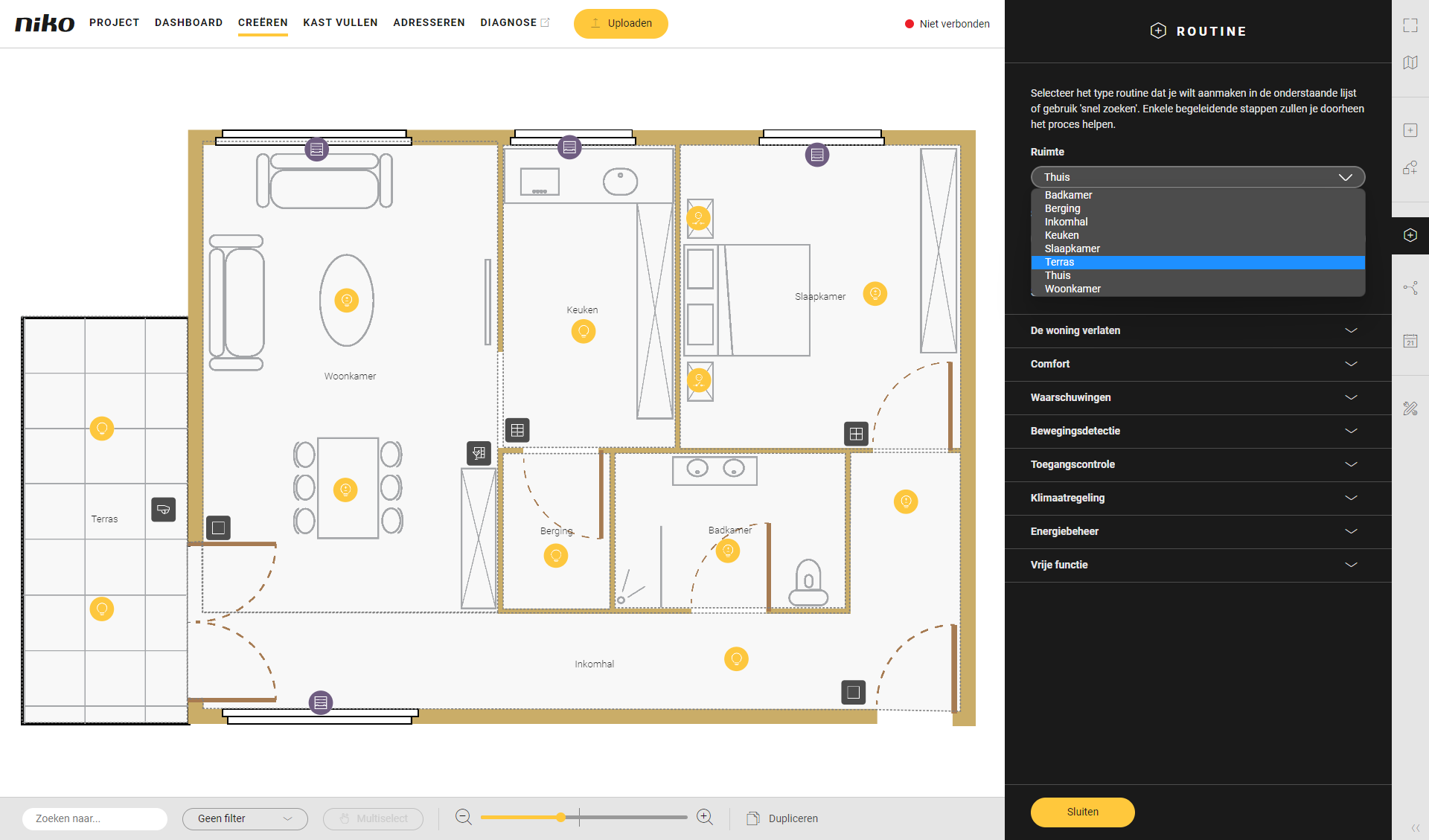Expand the Toegangscontrole section
Screen dimensions: 1429x840
pyautogui.click(x=1198, y=464)
